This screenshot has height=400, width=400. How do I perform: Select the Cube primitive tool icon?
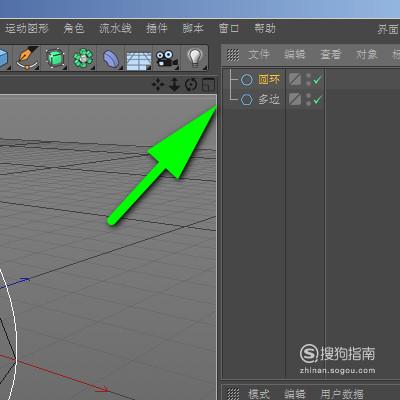tap(4, 58)
